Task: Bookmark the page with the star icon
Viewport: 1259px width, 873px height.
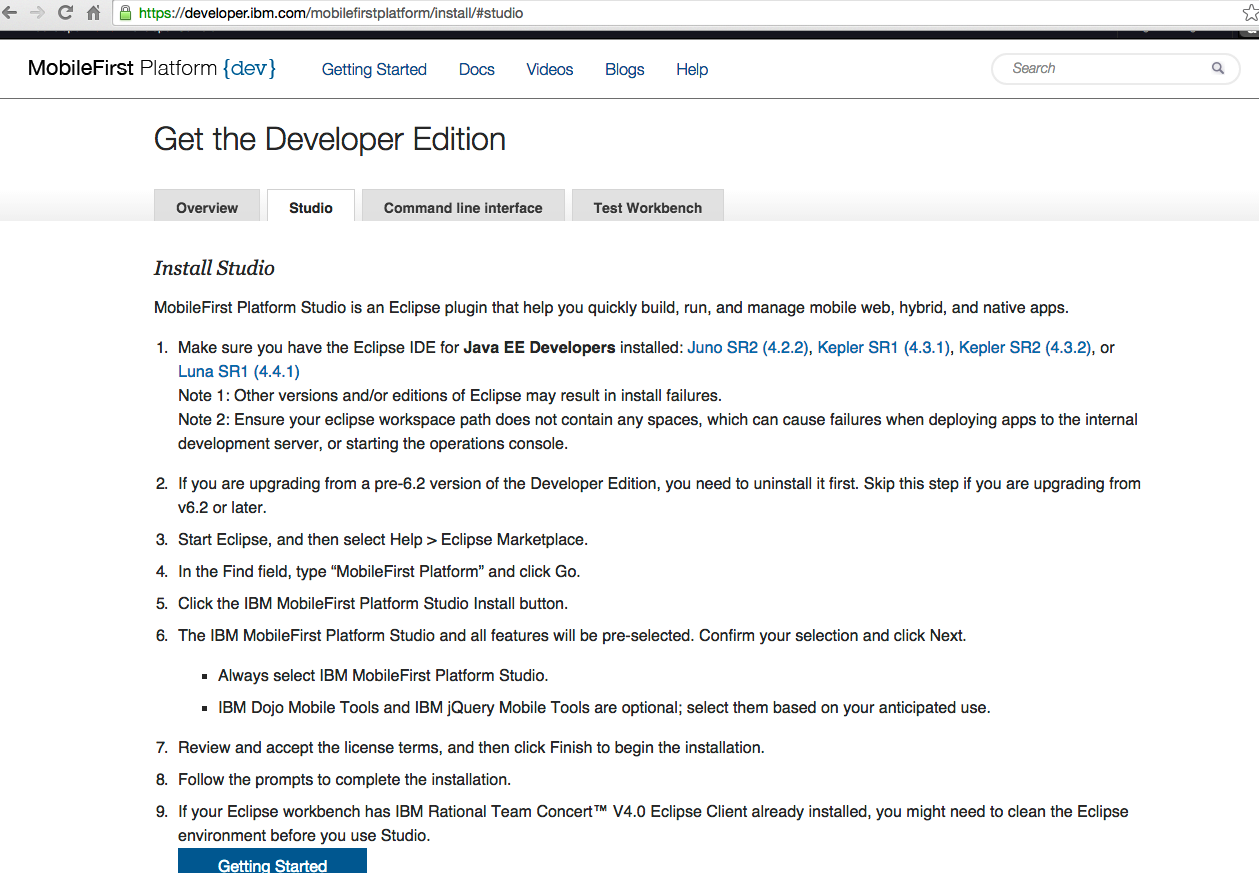Action: pos(1249,13)
